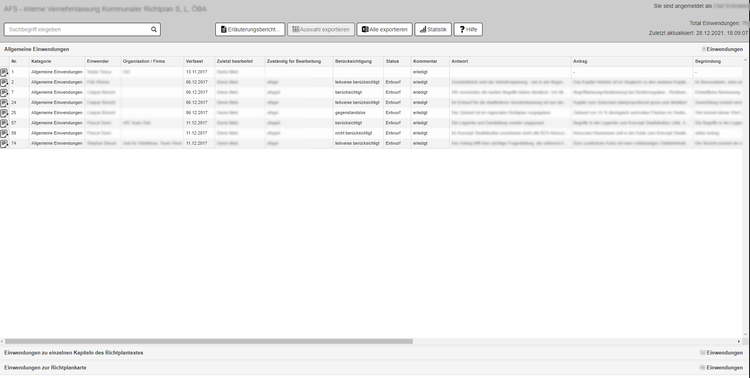Image resolution: width=750 pixels, height=378 pixels.
Task: Sort by Organisation / Firma column header
Action: pos(144,61)
